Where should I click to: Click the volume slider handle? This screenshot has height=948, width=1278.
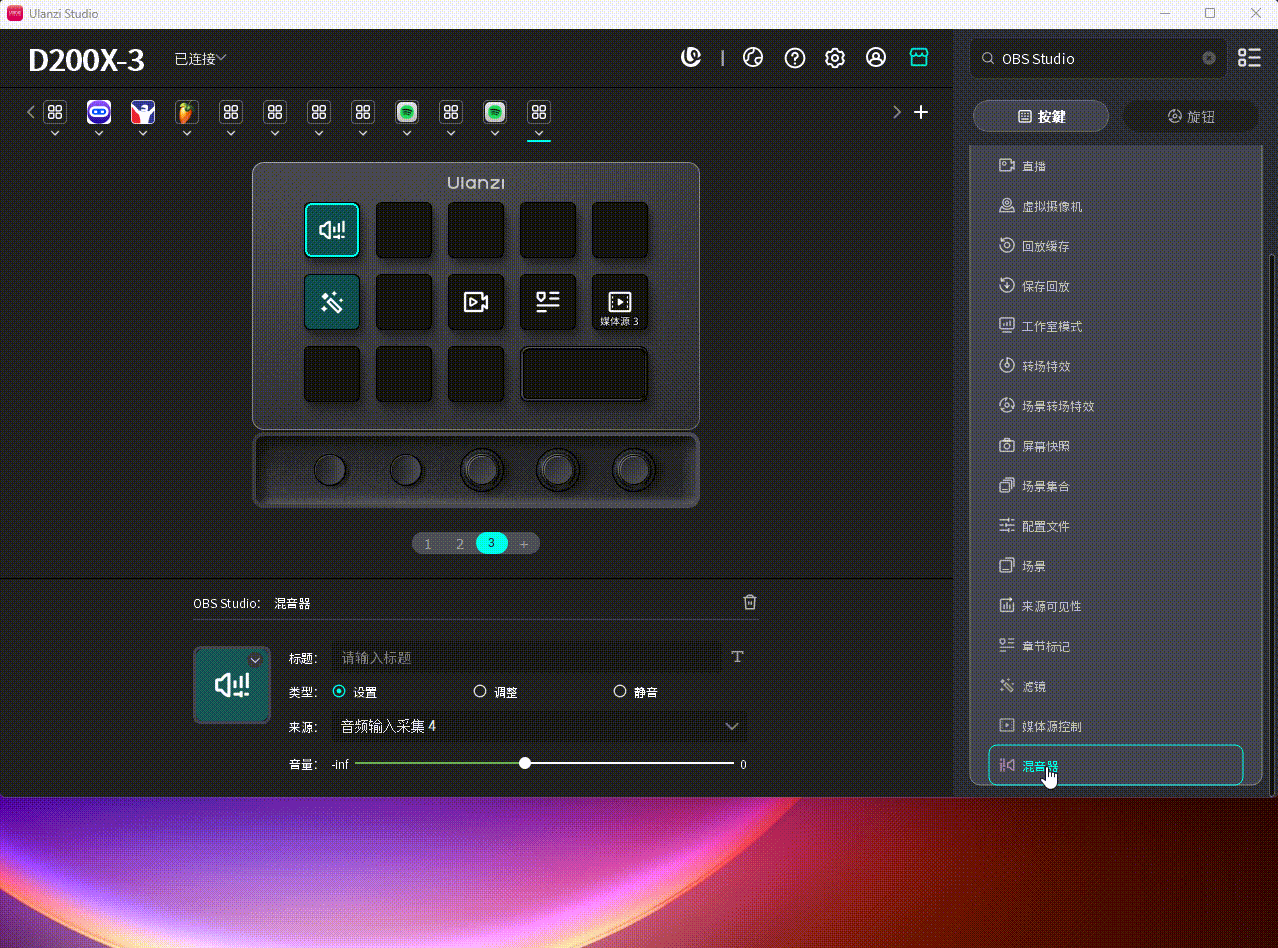pos(525,764)
